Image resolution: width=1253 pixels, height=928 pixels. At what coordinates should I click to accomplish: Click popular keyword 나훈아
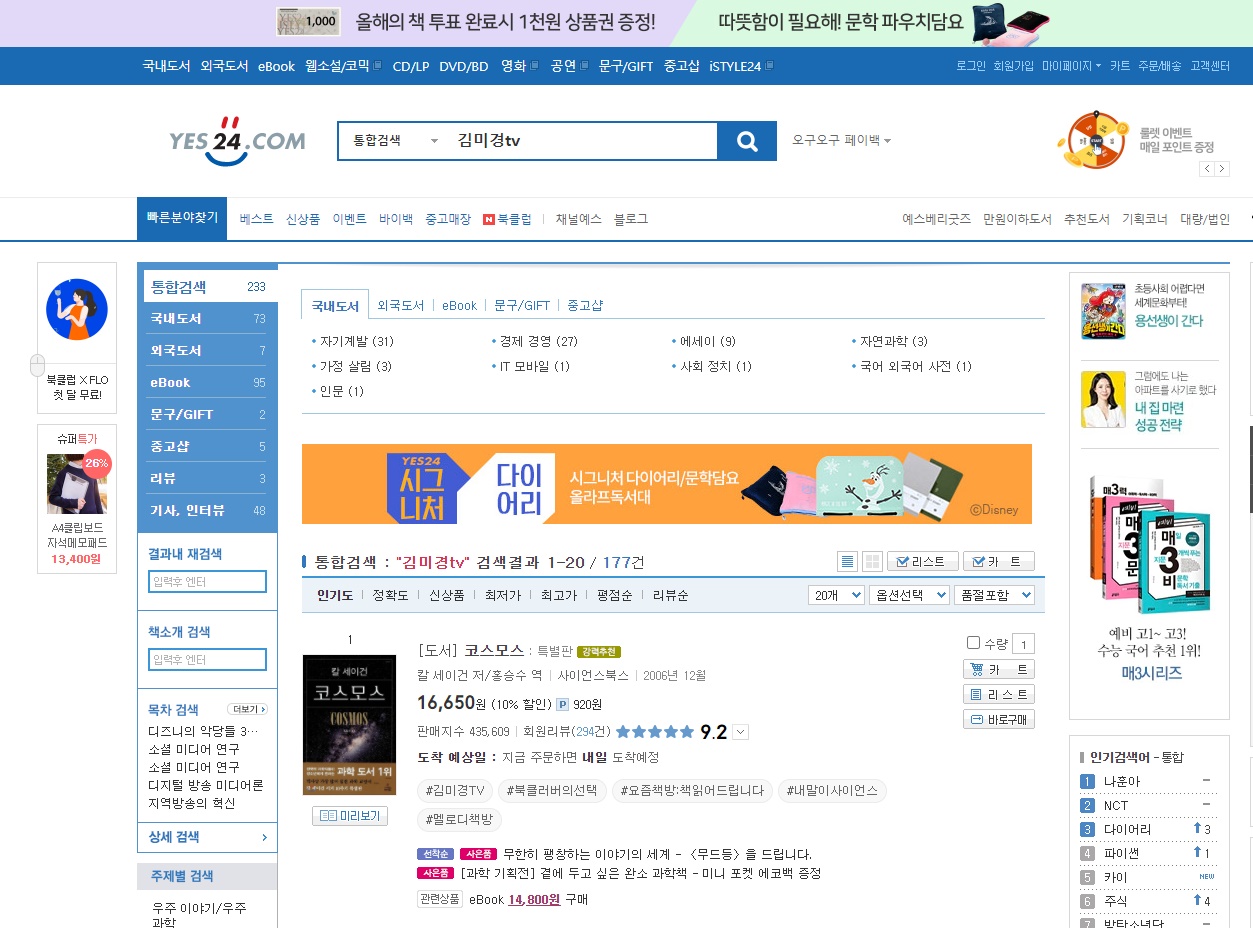click(1121, 781)
